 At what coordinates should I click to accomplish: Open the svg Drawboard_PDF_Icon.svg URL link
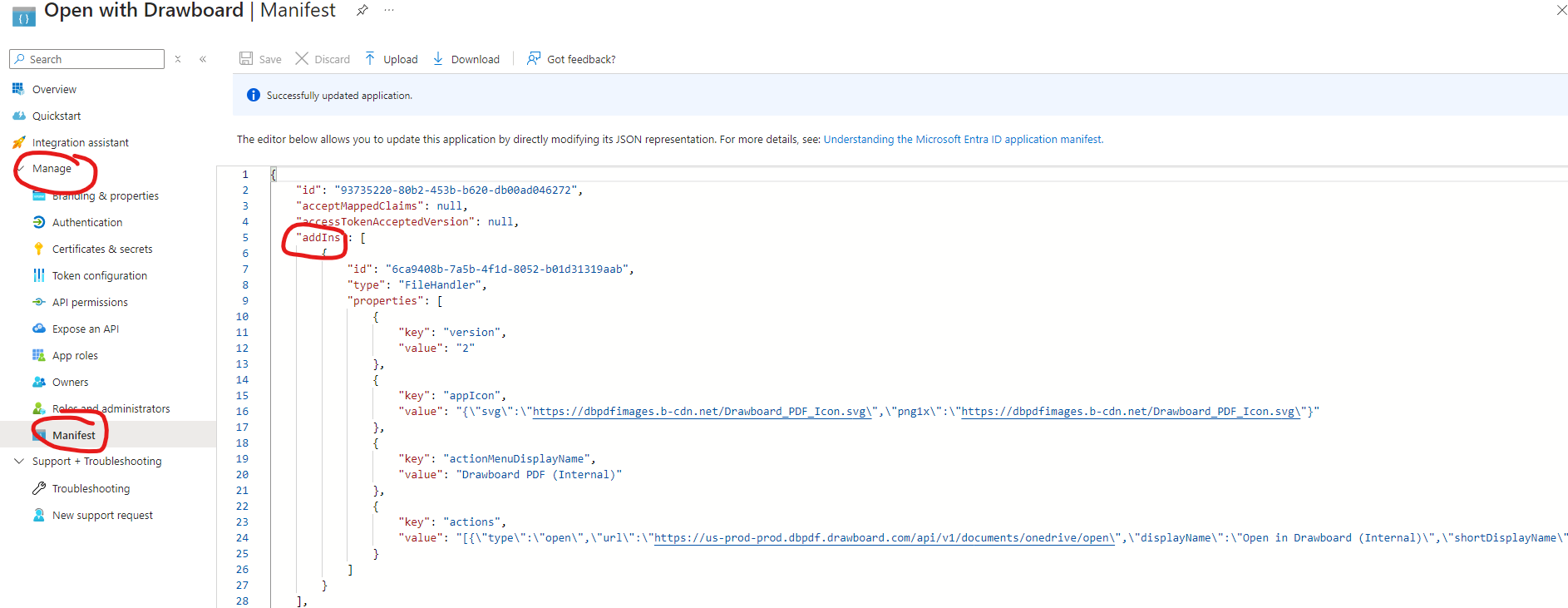tap(703, 411)
